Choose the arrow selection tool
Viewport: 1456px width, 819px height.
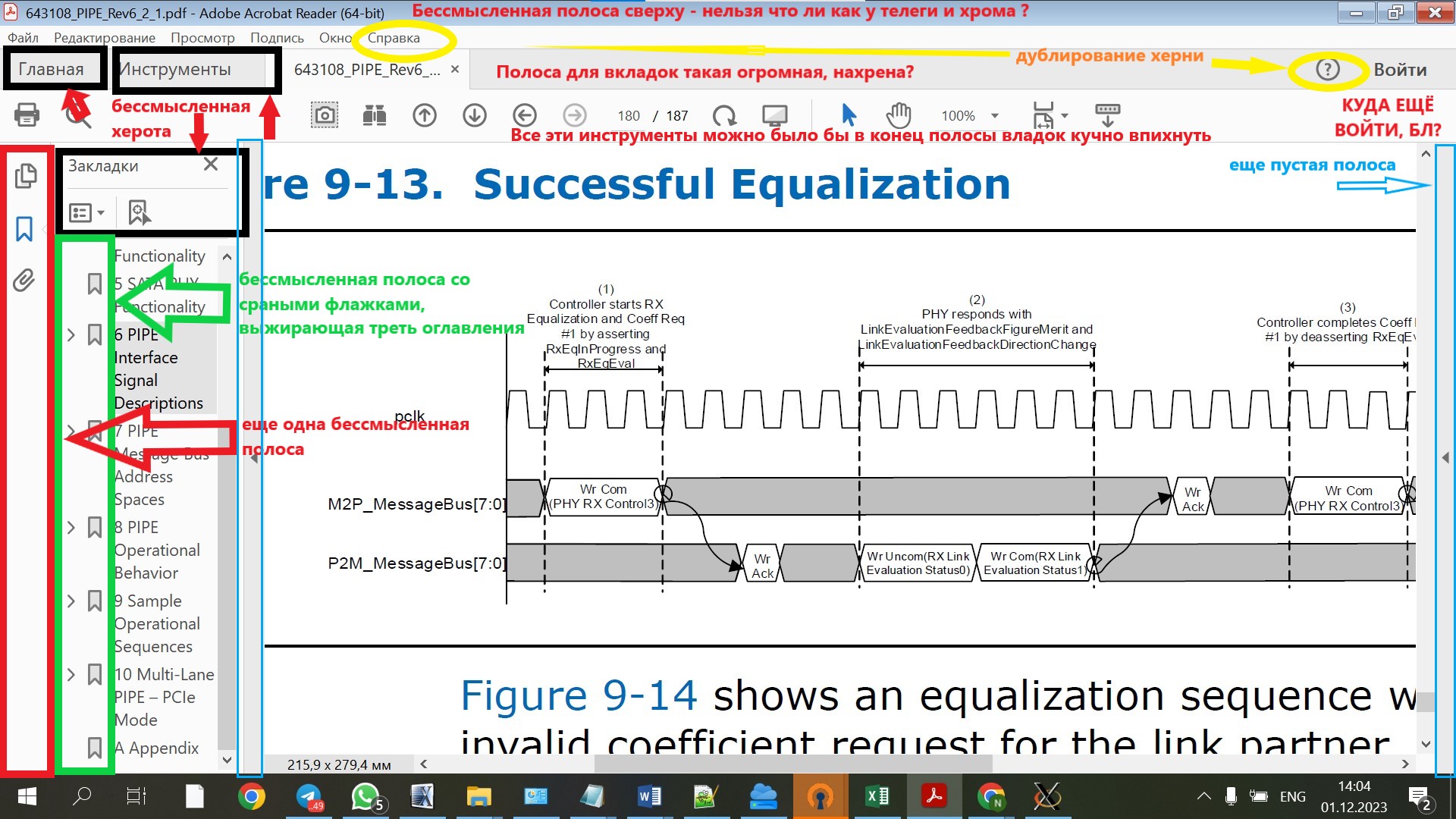coord(849,115)
